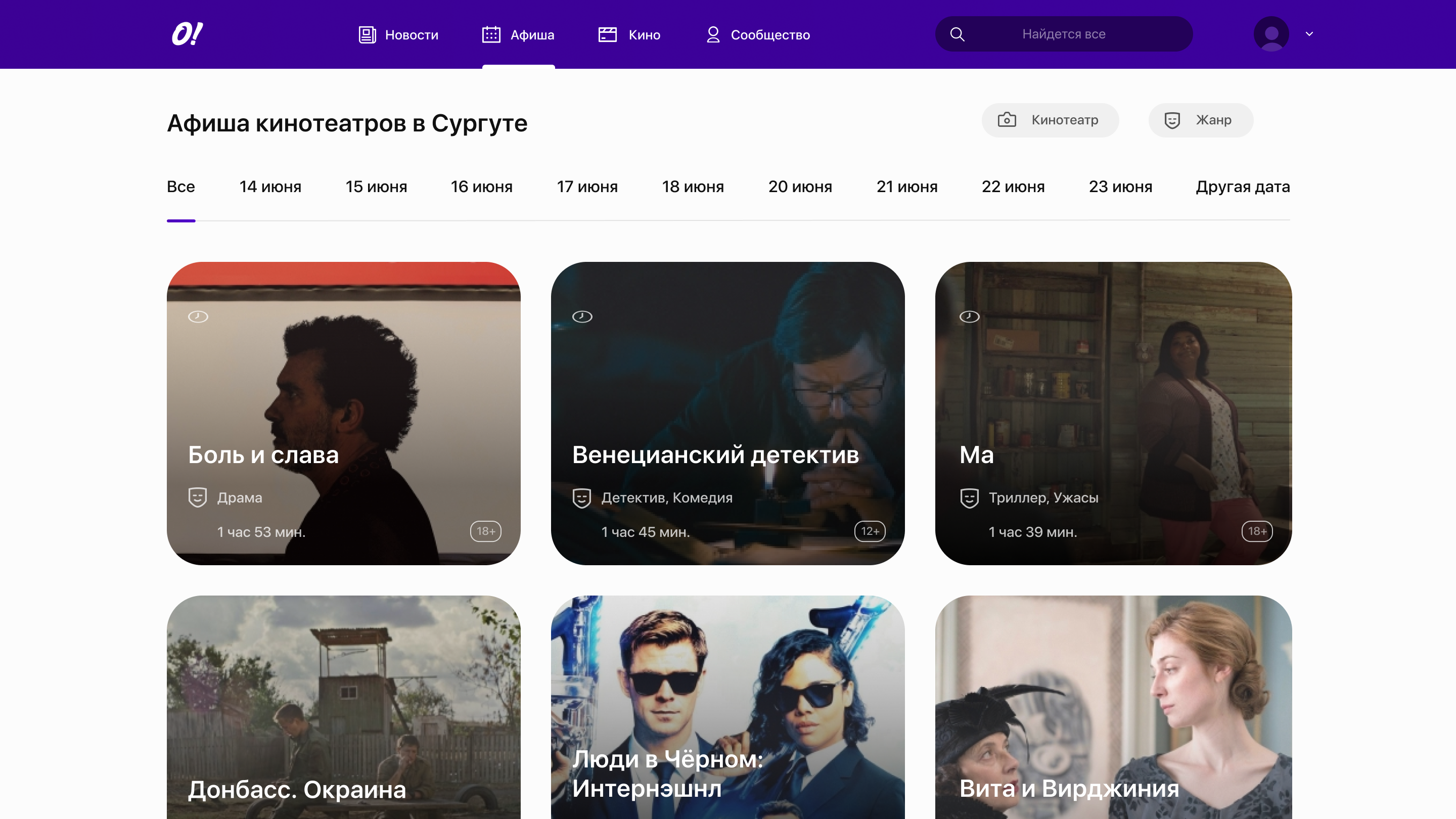The height and width of the screenshot is (819, 1456).
Task: Click the search magnifier icon
Action: pyautogui.click(x=957, y=34)
